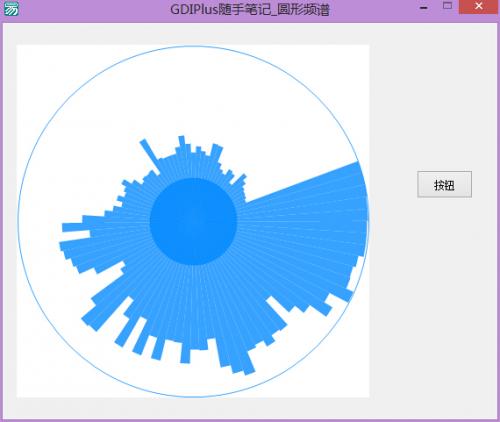Click the thin slanted spike bar at upper left
Viewport: 500px width, 422px height.
pyautogui.click(x=149, y=153)
